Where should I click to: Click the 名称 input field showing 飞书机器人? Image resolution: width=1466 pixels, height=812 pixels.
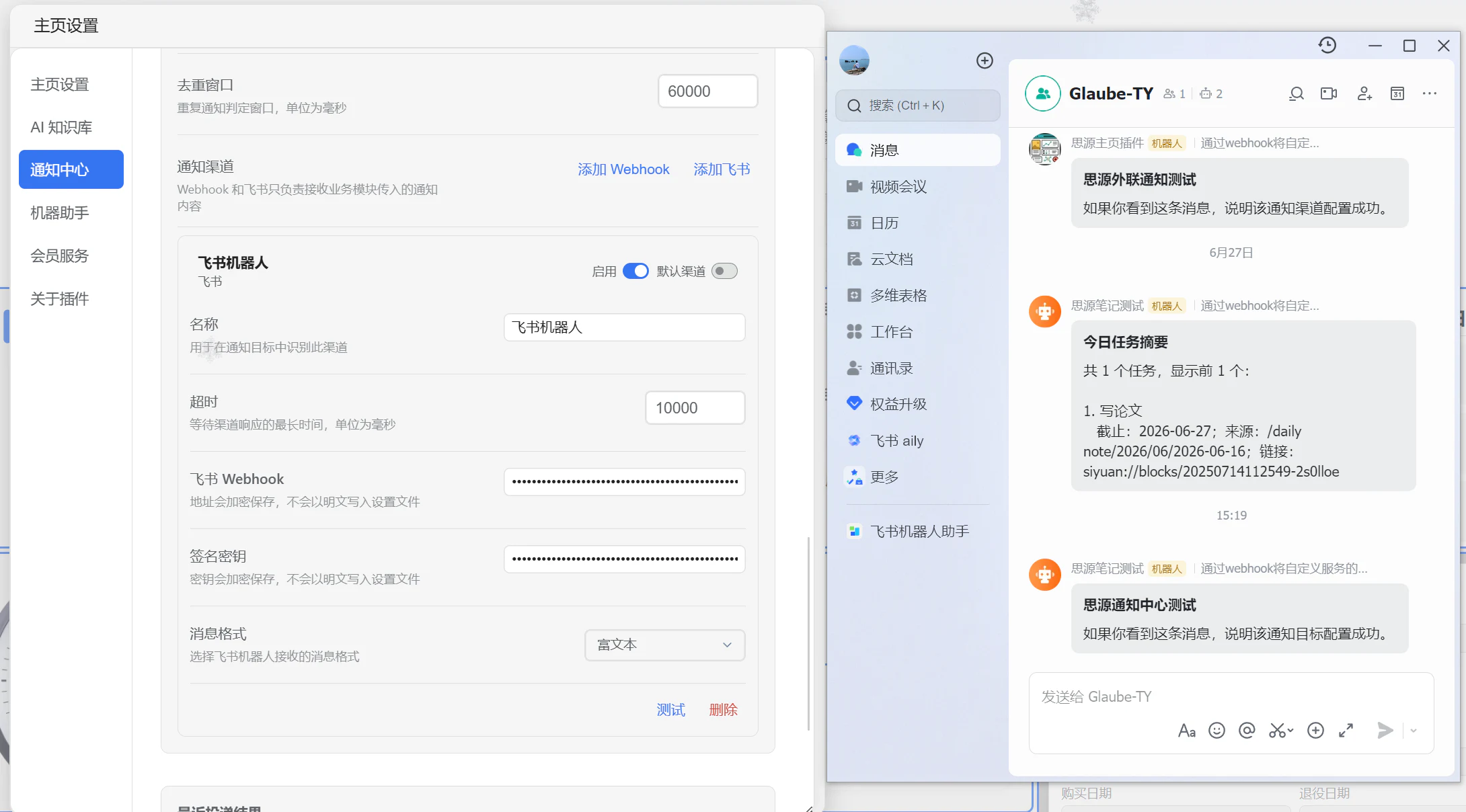624,327
